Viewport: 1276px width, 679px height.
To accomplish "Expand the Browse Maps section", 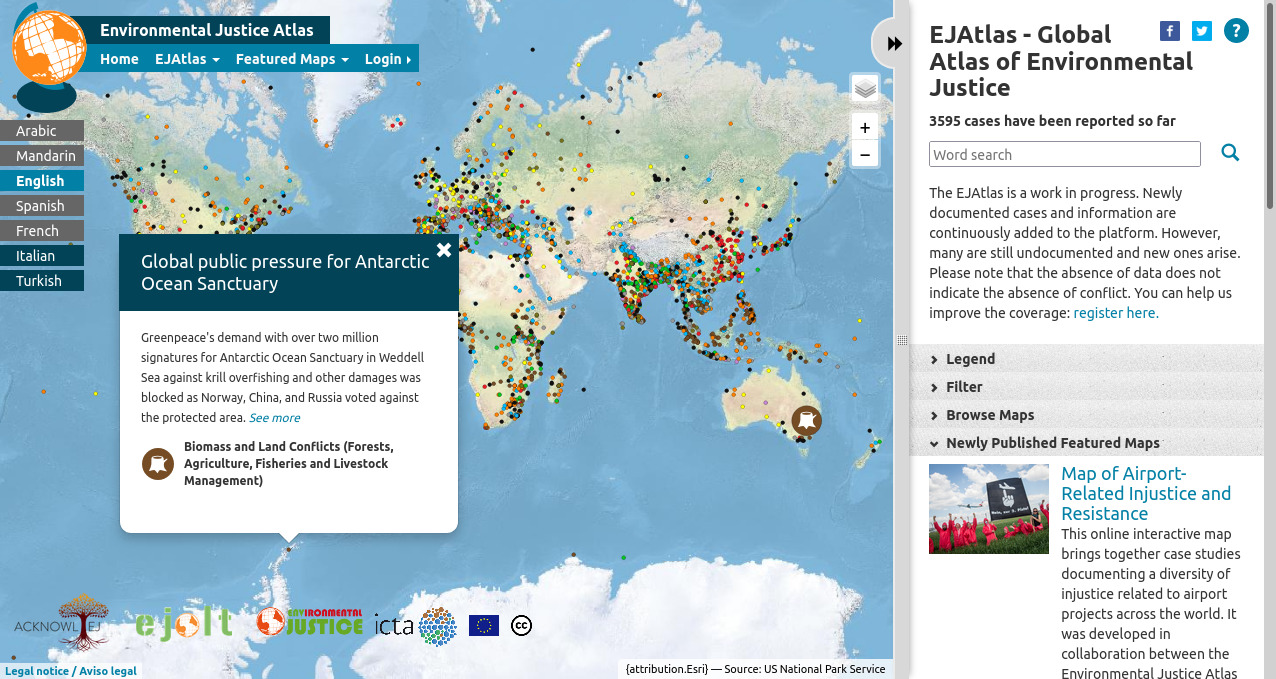I will point(989,414).
